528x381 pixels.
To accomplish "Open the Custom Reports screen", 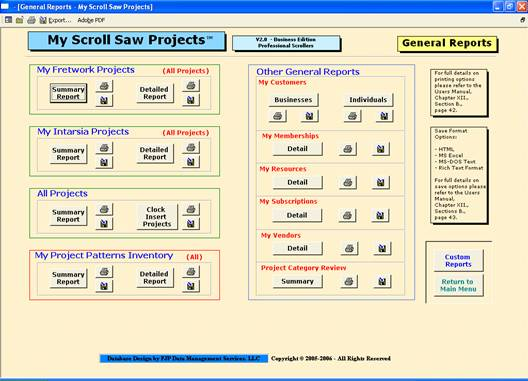I will pyautogui.click(x=458, y=261).
